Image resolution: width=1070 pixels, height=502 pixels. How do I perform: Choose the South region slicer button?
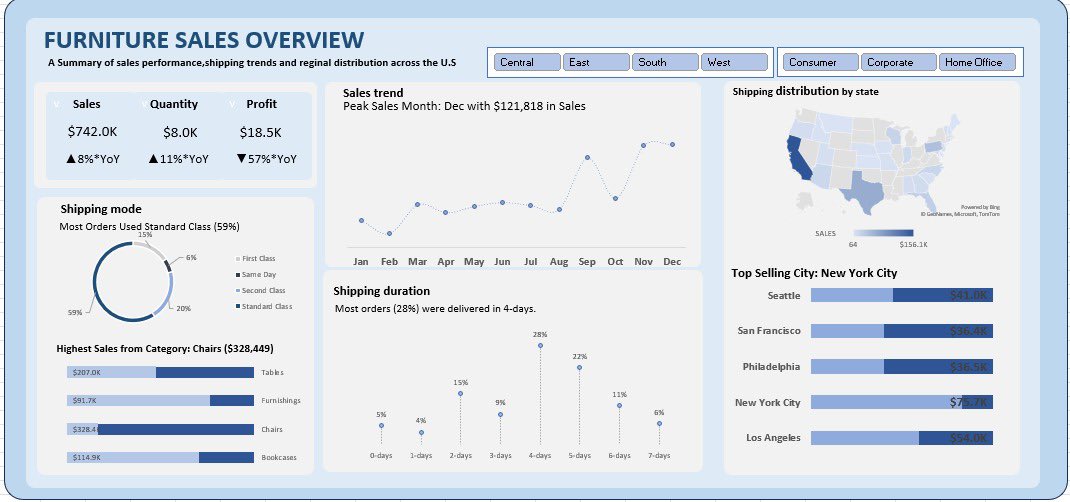665,62
